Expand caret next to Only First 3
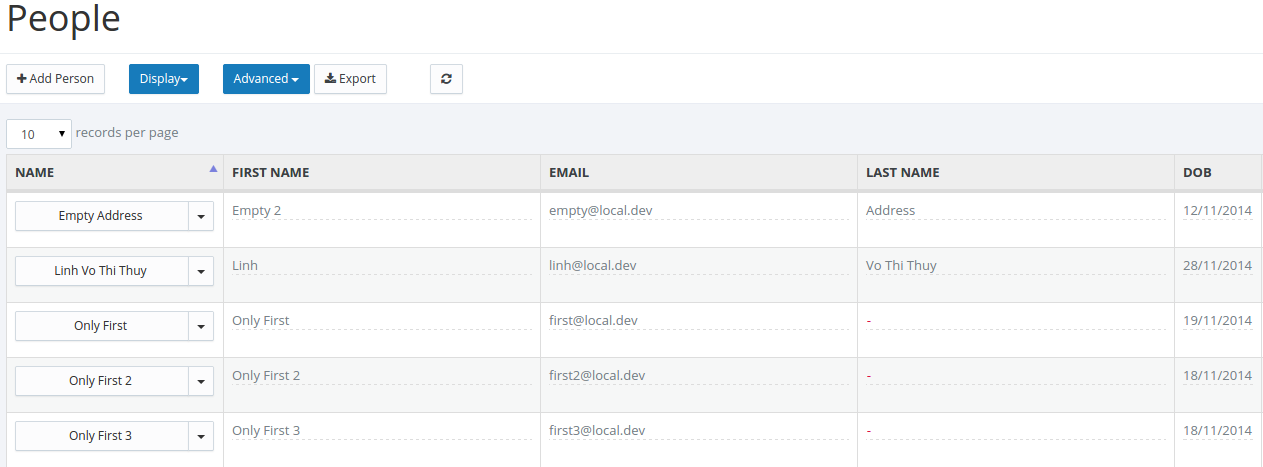 point(201,436)
